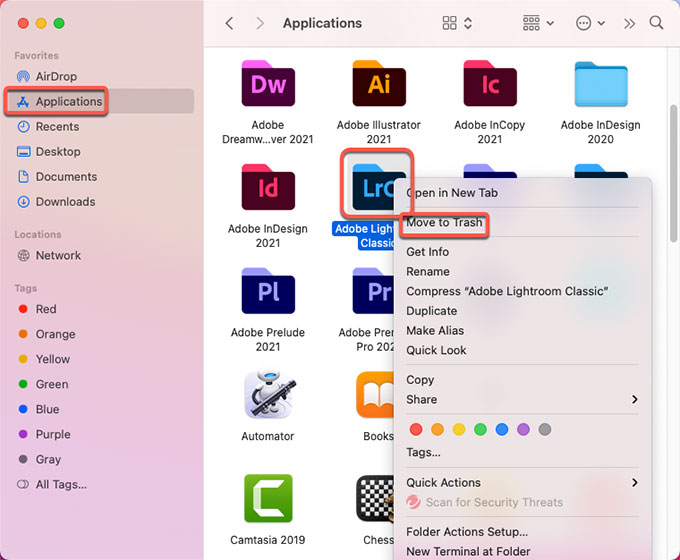The image size is (680, 560).
Task: Click the "Adobe InDesign 2021" label
Action: [x=268, y=236]
